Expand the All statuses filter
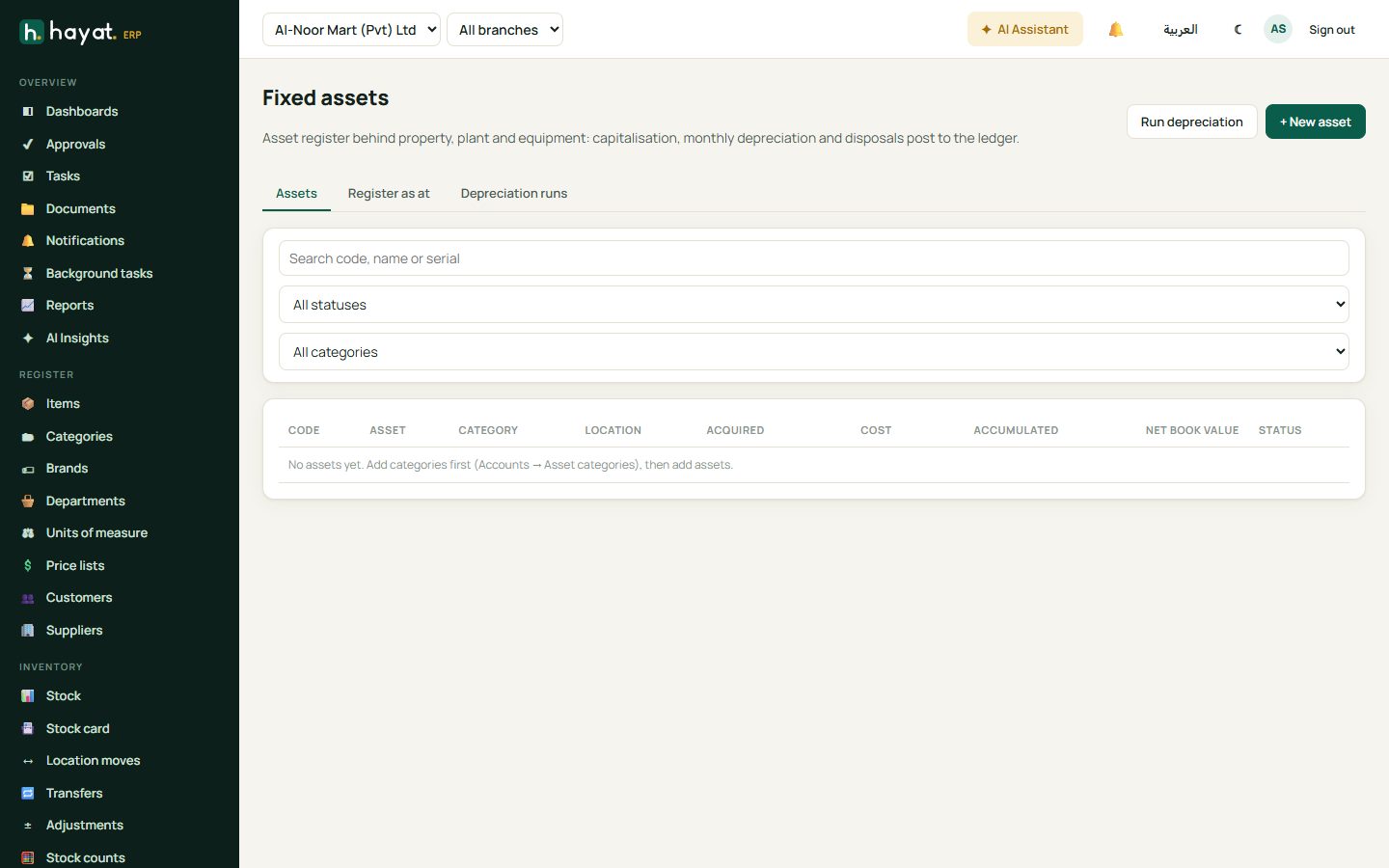The height and width of the screenshot is (868, 1389). point(814,305)
